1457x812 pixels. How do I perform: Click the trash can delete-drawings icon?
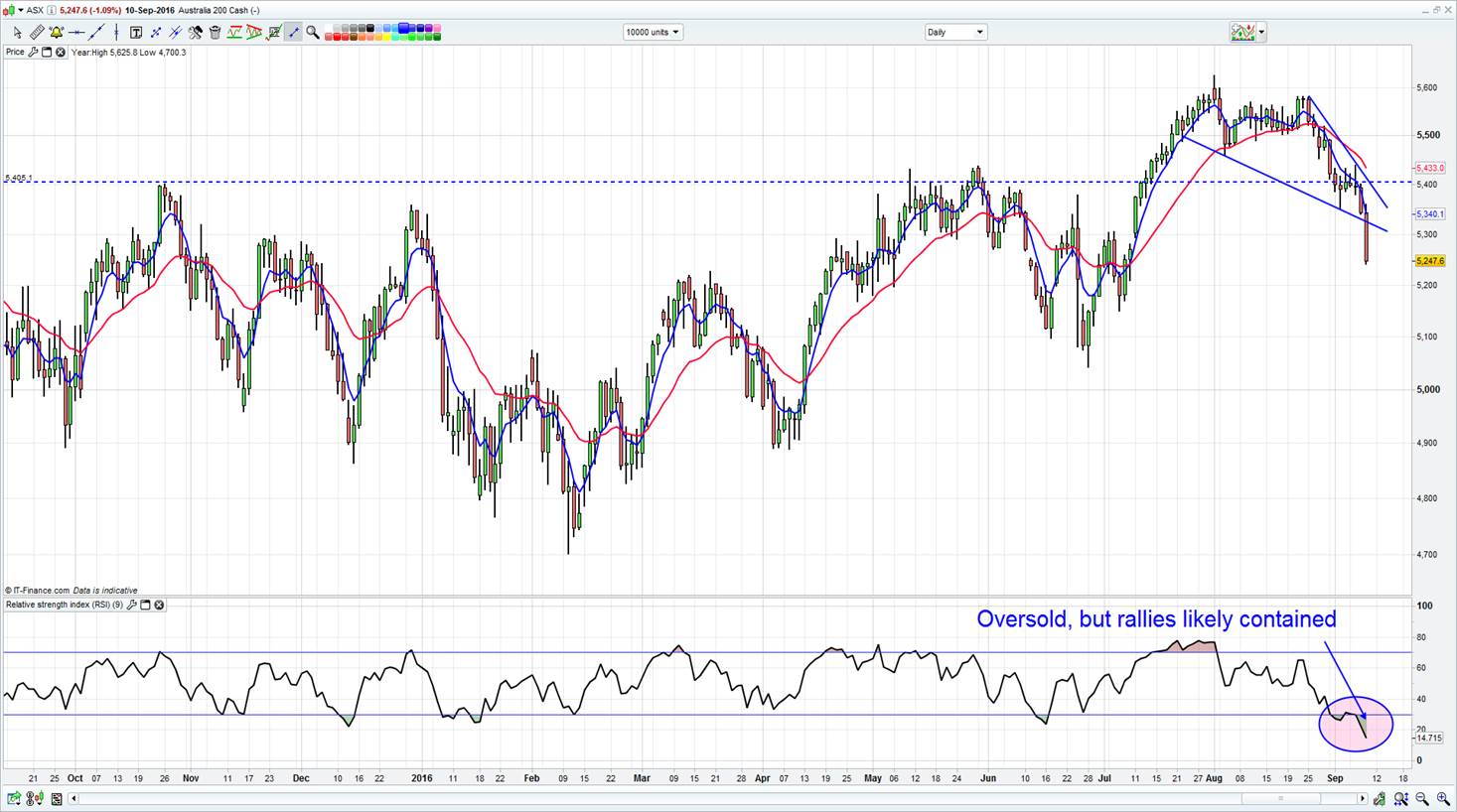pos(215,33)
